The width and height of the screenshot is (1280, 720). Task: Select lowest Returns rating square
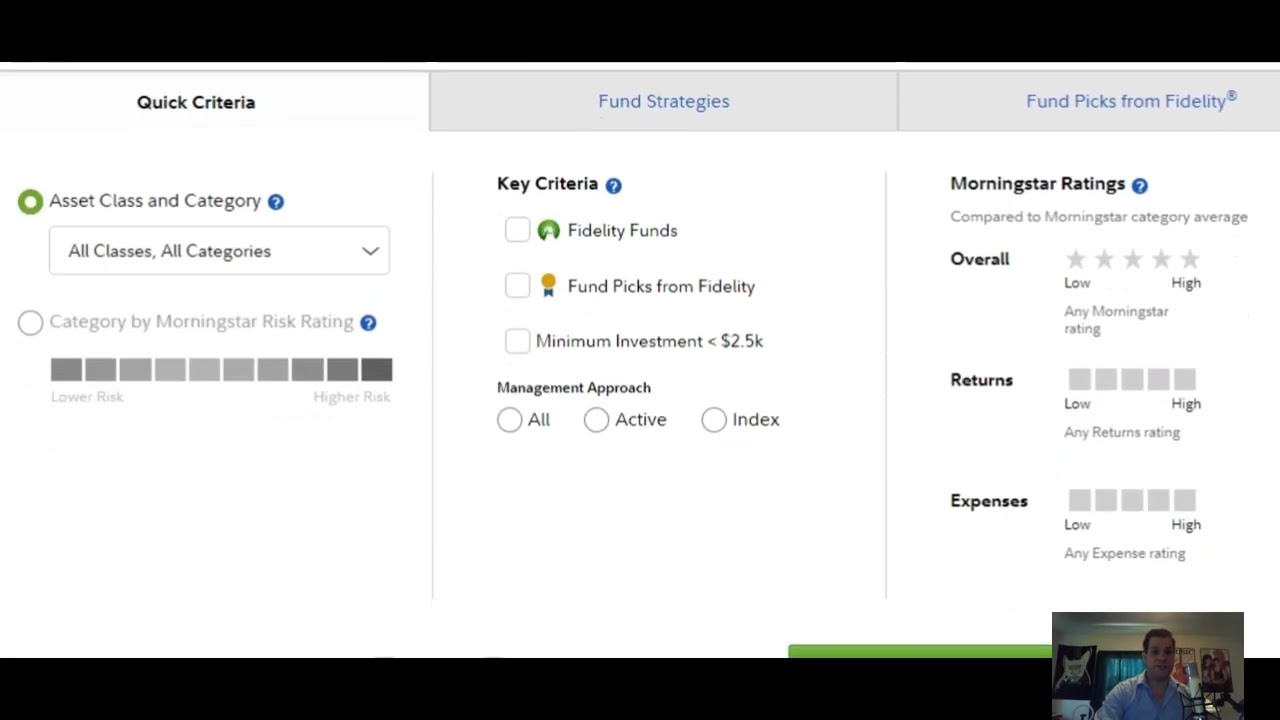(x=1079, y=379)
